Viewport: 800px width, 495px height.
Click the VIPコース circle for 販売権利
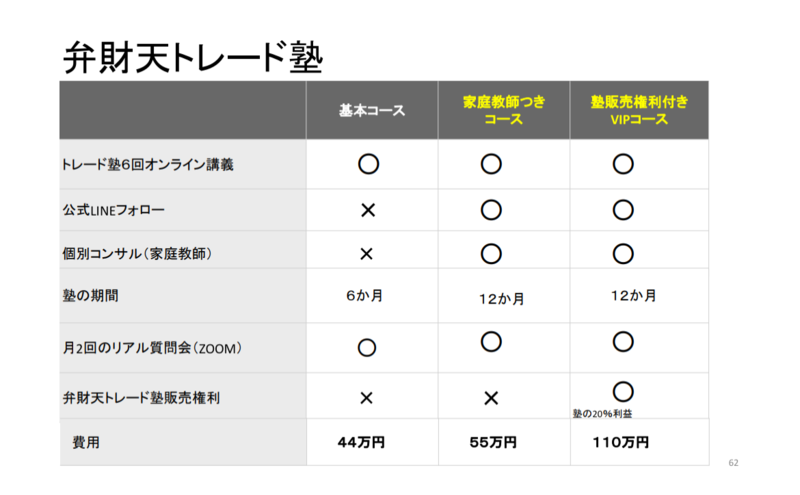pyautogui.click(x=623, y=392)
